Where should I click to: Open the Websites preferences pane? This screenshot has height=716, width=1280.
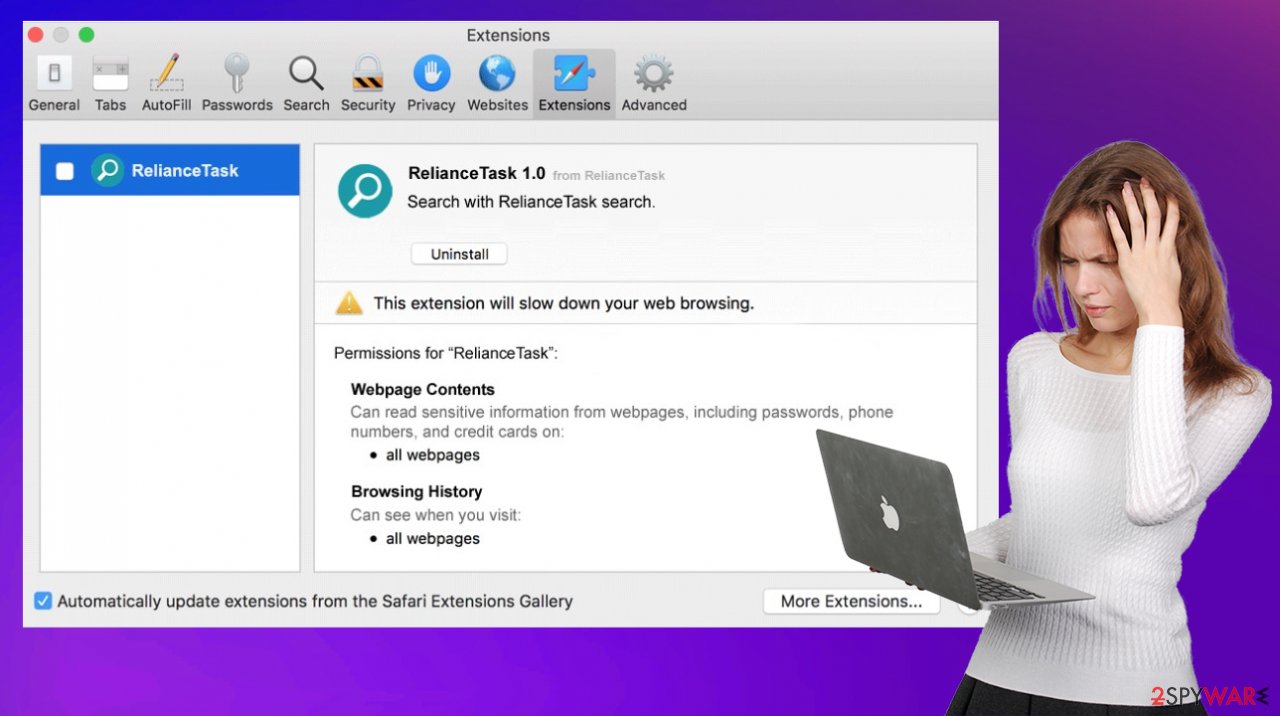pos(497,85)
